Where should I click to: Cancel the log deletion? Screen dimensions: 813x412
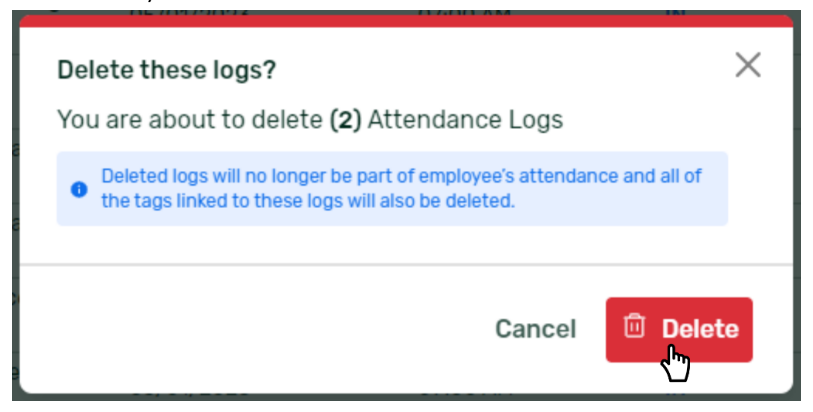pos(536,329)
